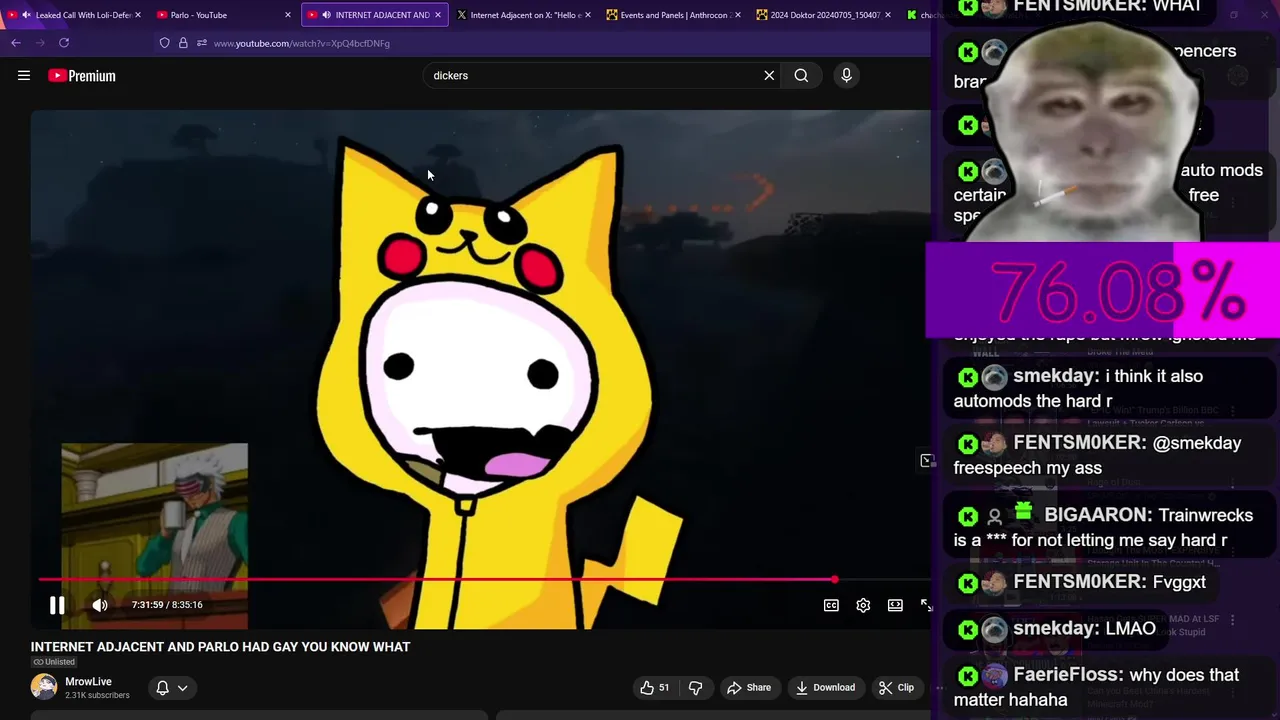Open the player settings gear
This screenshot has height=720, width=1280.
click(863, 605)
